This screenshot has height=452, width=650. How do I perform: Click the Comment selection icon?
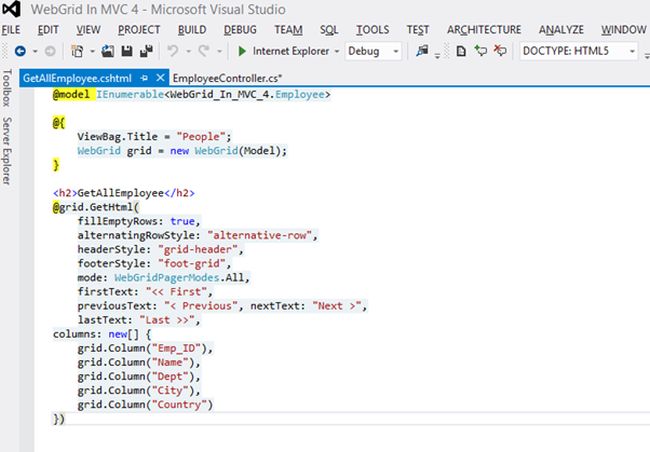point(481,51)
